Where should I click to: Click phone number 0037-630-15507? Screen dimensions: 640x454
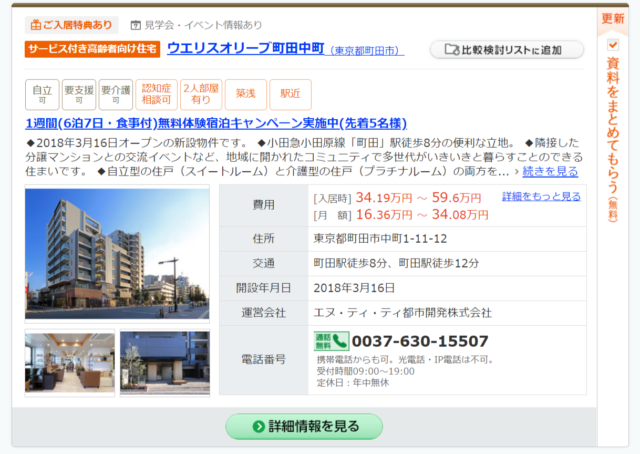pyautogui.click(x=420, y=341)
